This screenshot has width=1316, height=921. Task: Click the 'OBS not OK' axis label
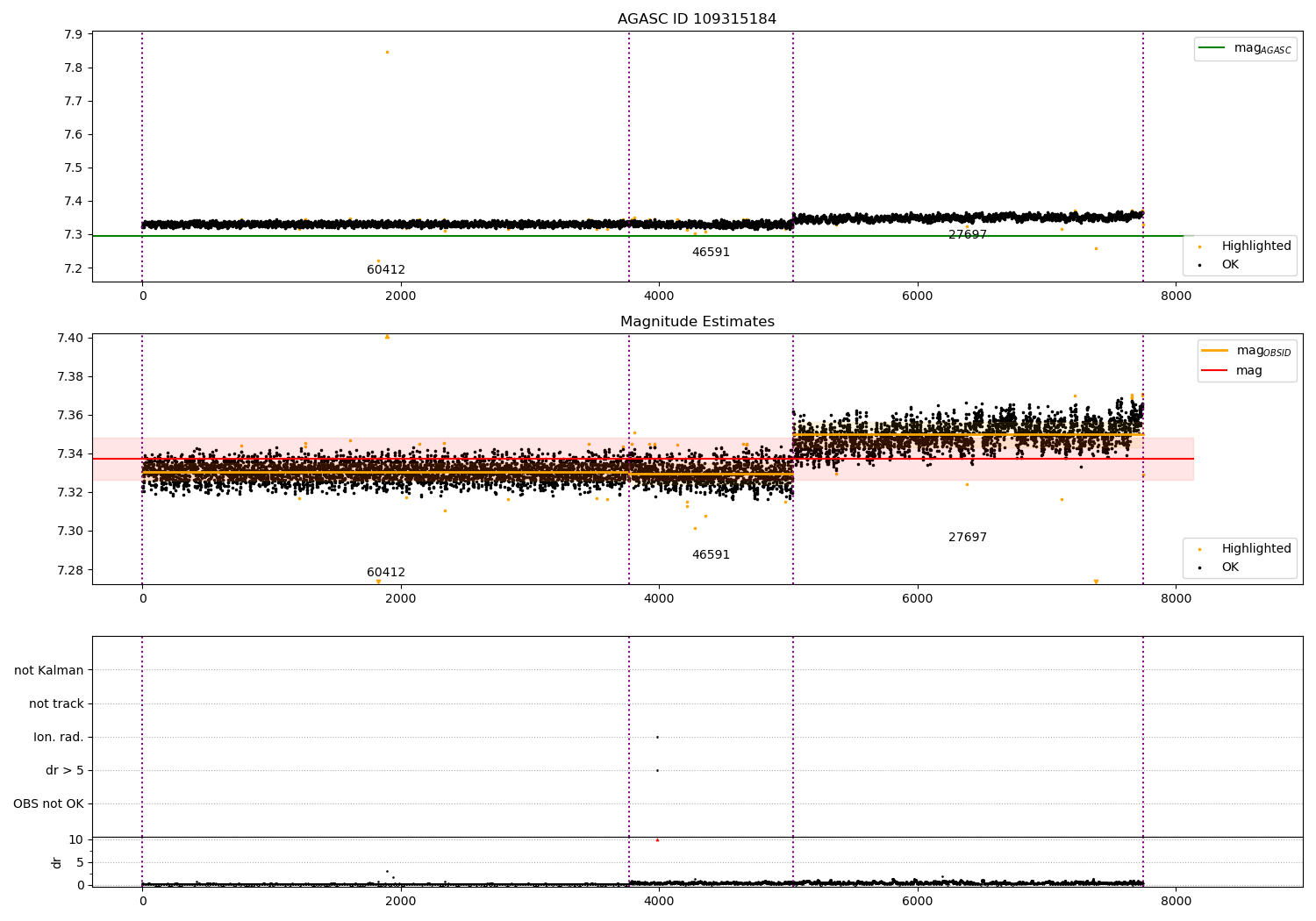tap(48, 803)
